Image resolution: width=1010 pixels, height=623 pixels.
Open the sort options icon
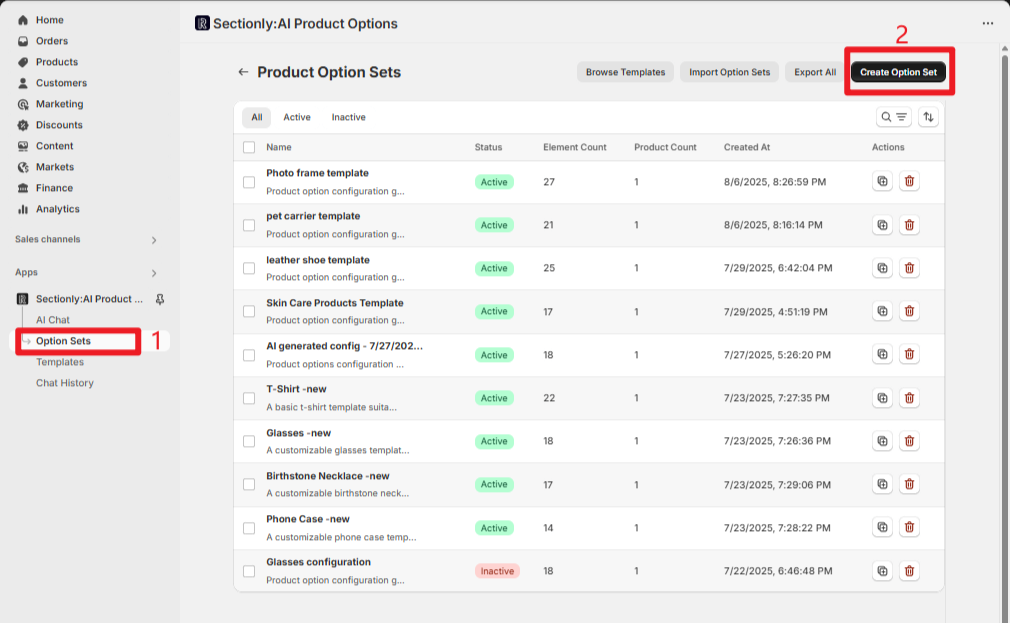click(x=929, y=117)
